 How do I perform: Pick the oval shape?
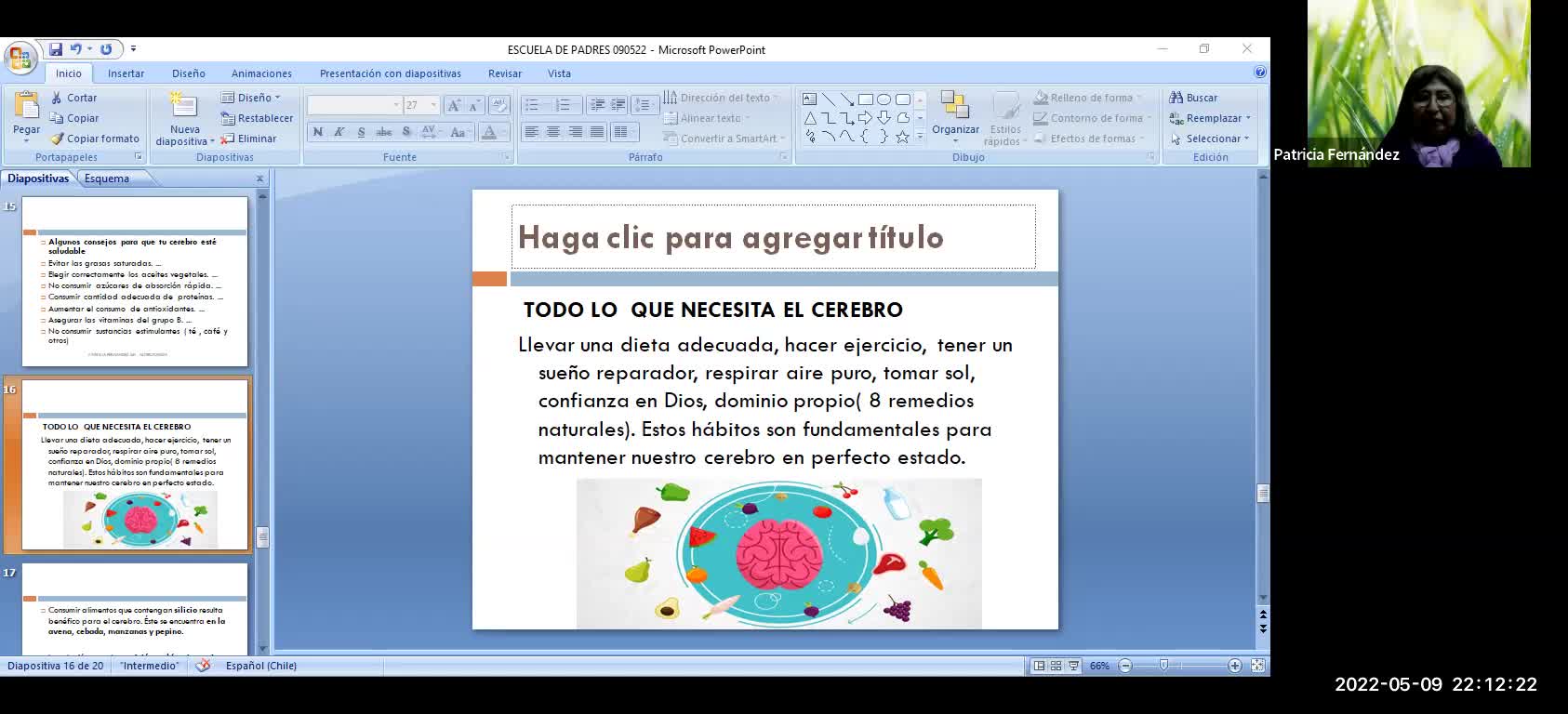point(884,99)
